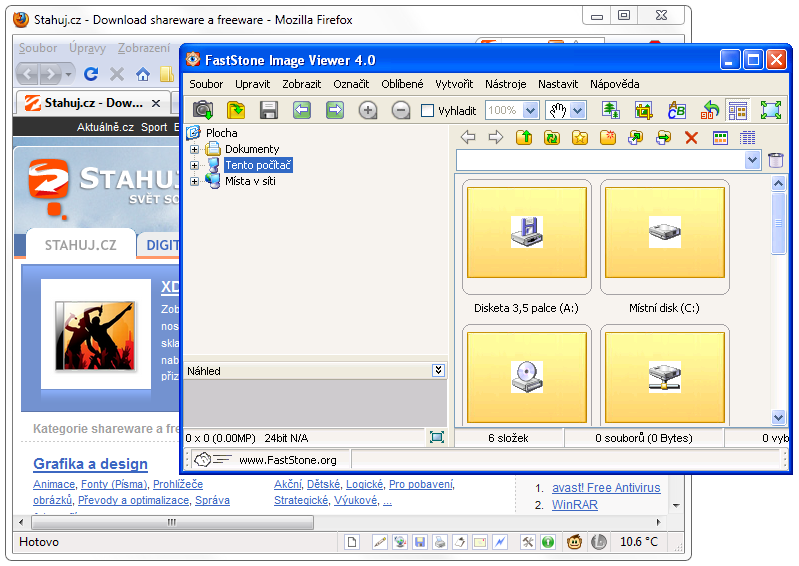
Task: Click Firefox reload button
Action: (91, 74)
